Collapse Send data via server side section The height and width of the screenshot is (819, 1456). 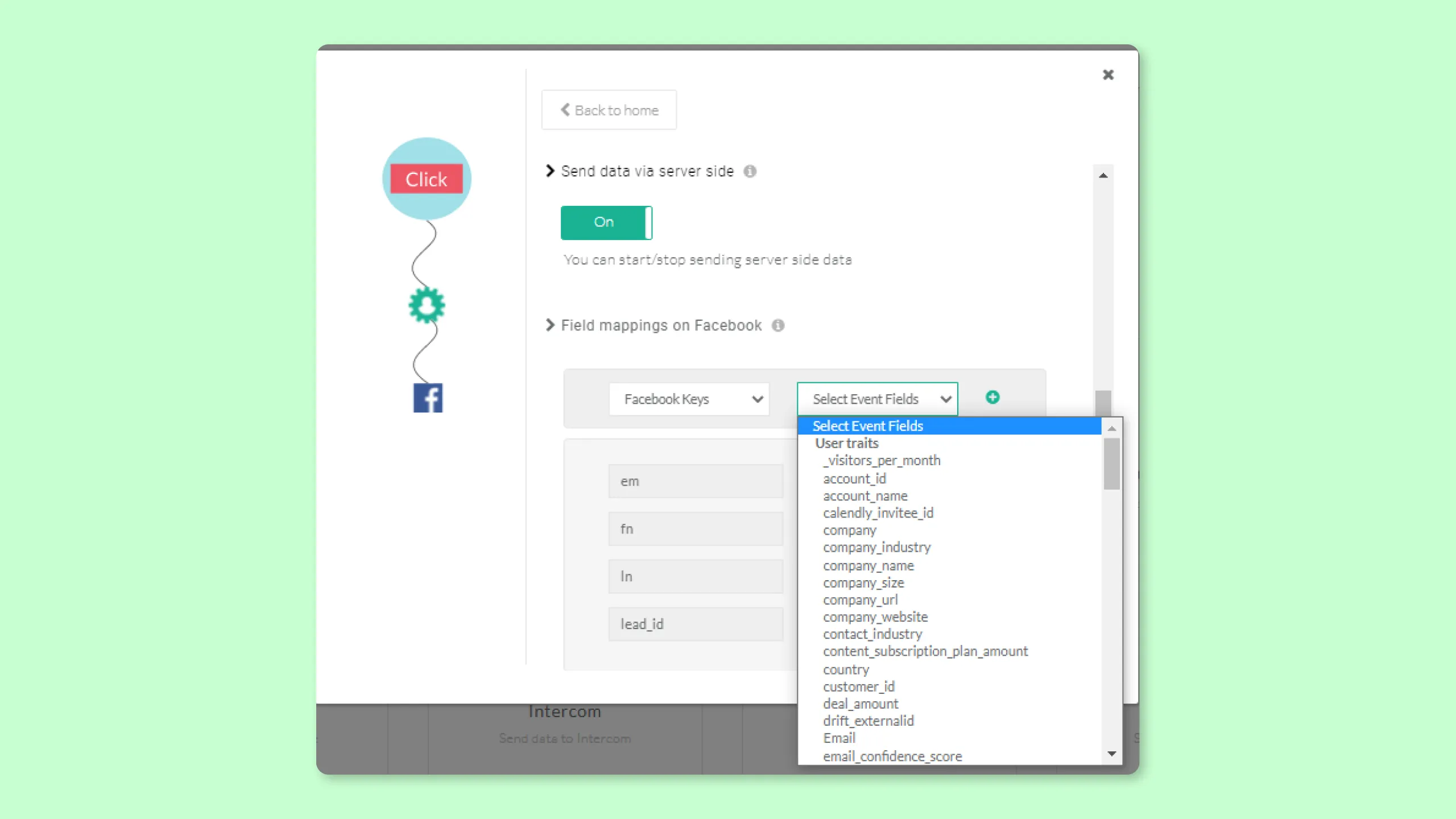tap(550, 171)
